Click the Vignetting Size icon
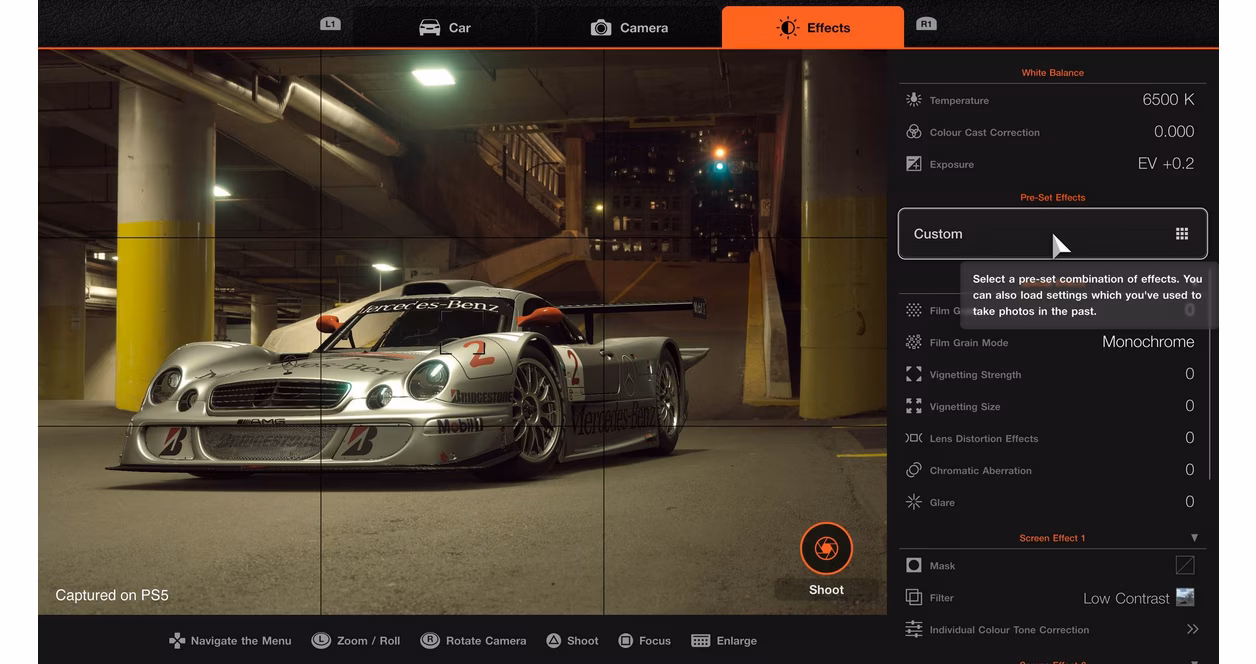 click(913, 406)
